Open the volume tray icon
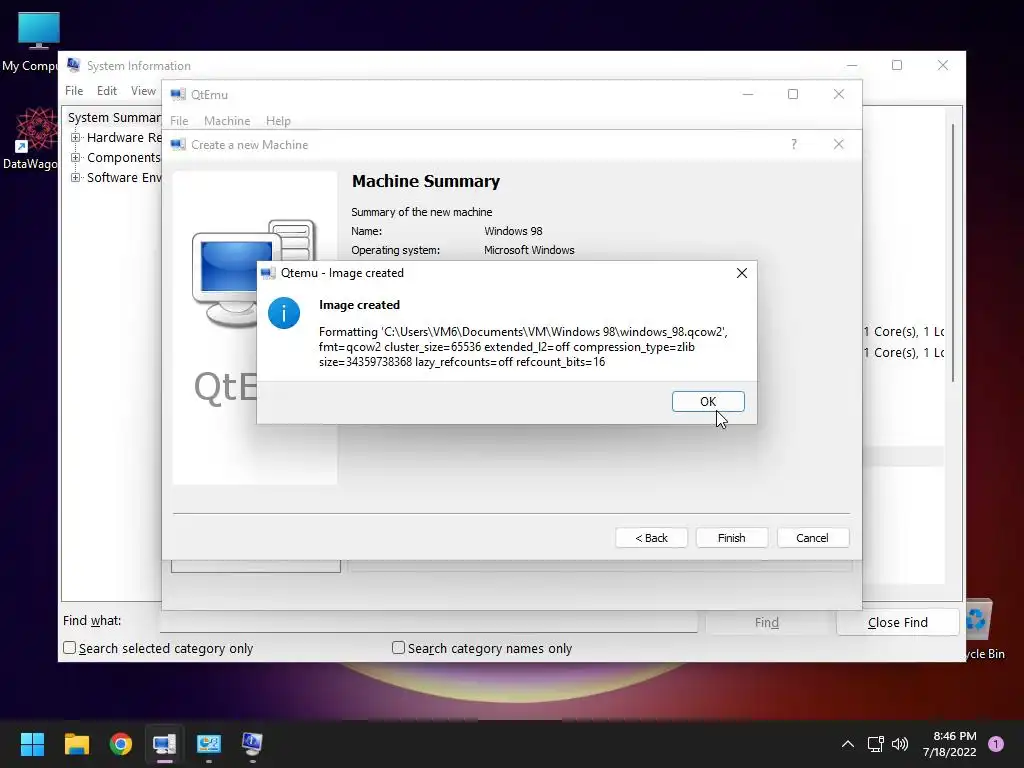Viewport: 1024px width, 768px height. pos(900,744)
